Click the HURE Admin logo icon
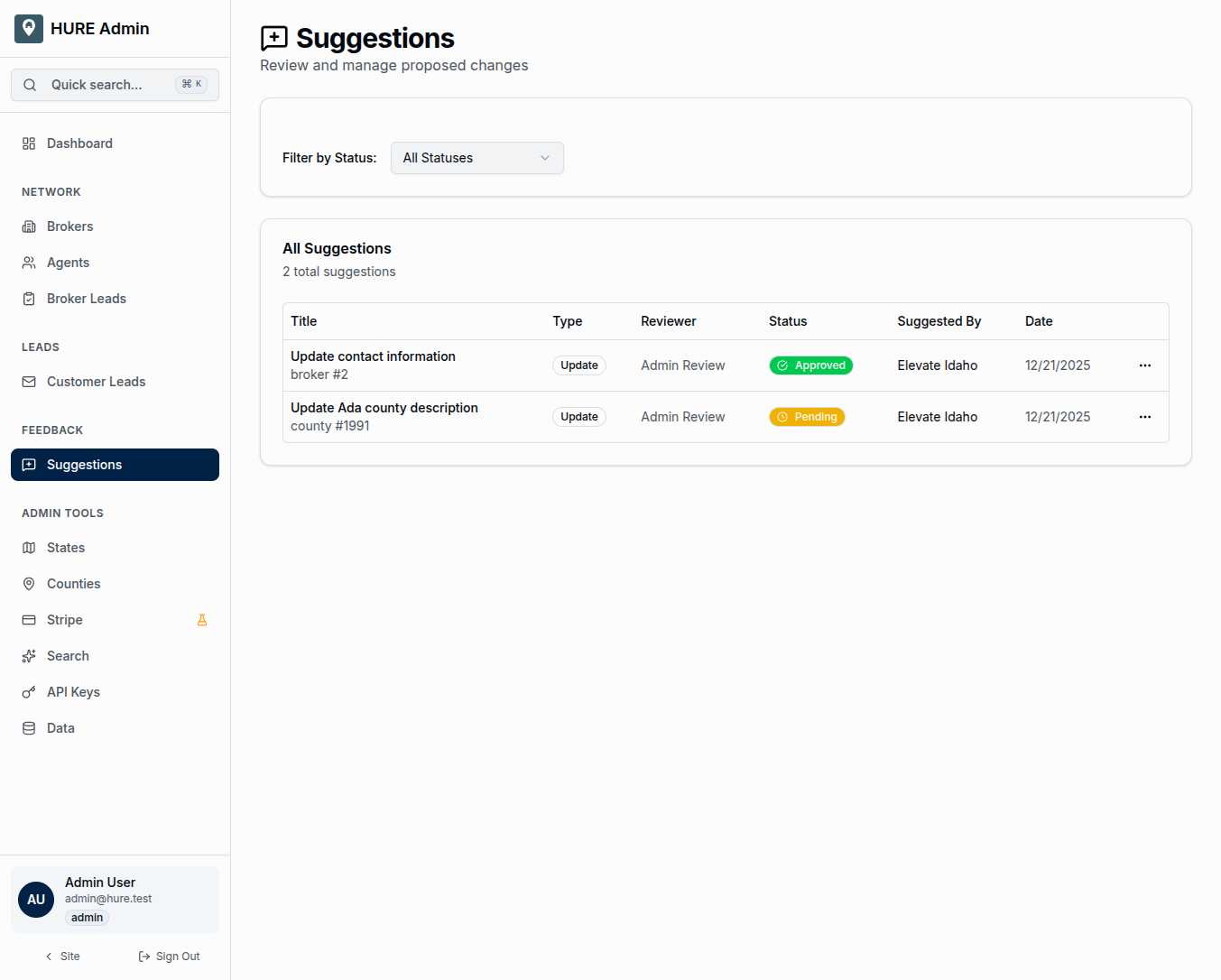The image size is (1221, 980). pyautogui.click(x=29, y=29)
